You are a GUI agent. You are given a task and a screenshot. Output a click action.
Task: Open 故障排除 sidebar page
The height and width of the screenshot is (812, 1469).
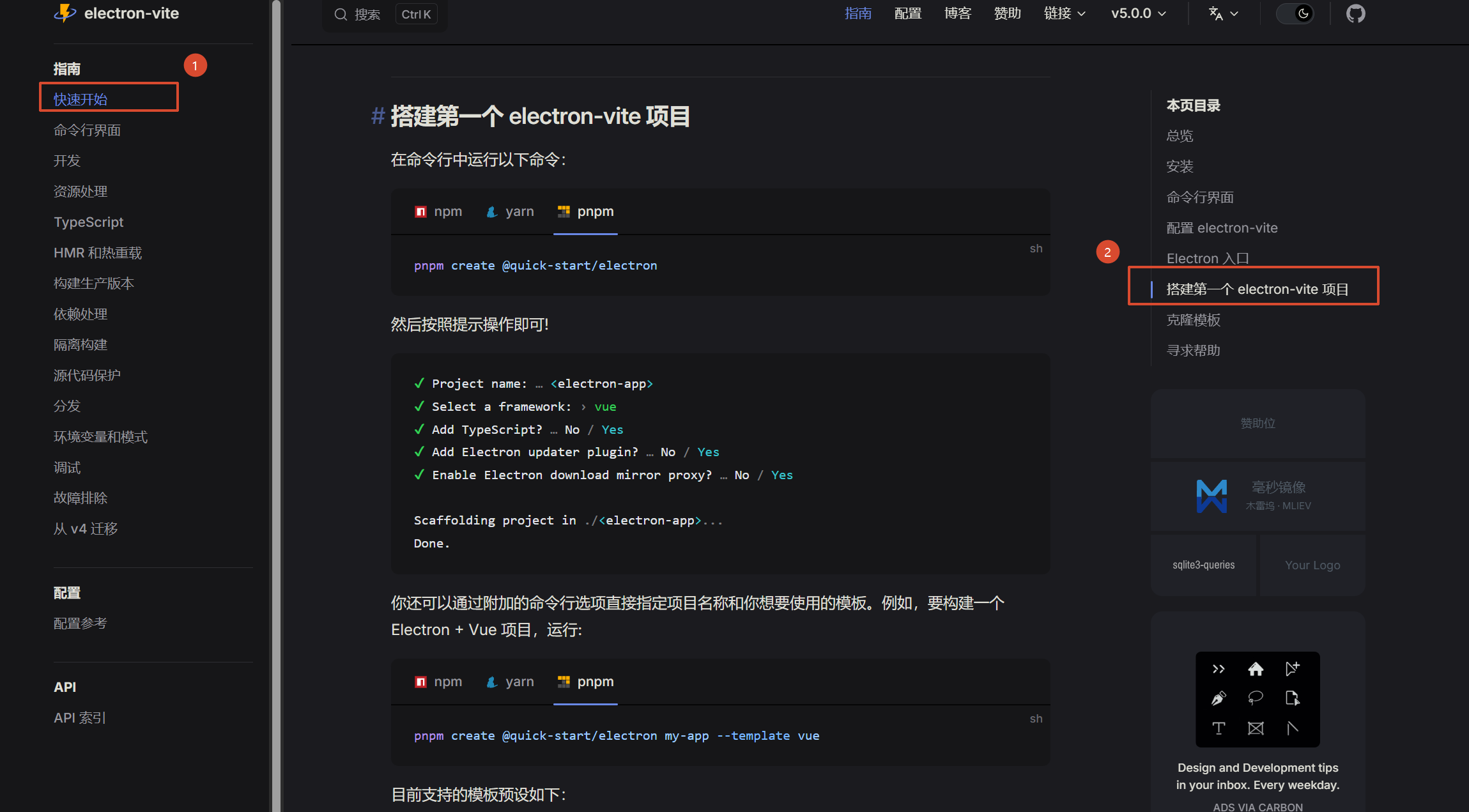point(81,498)
